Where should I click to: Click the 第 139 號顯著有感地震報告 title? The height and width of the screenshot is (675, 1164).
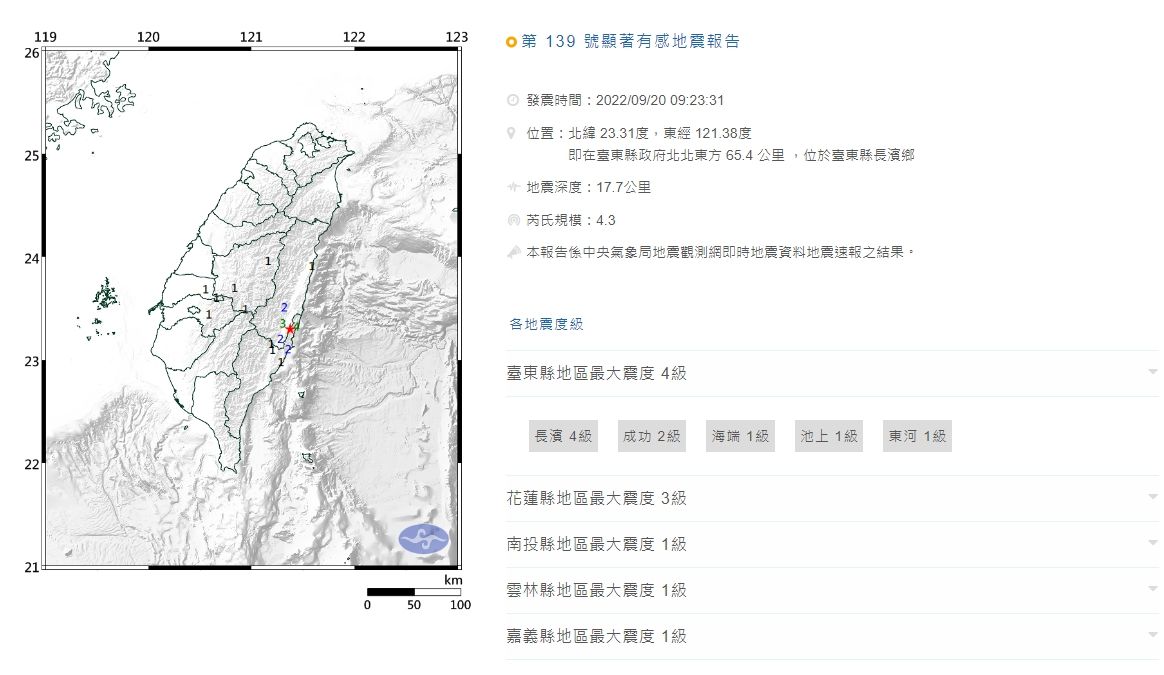coord(631,42)
